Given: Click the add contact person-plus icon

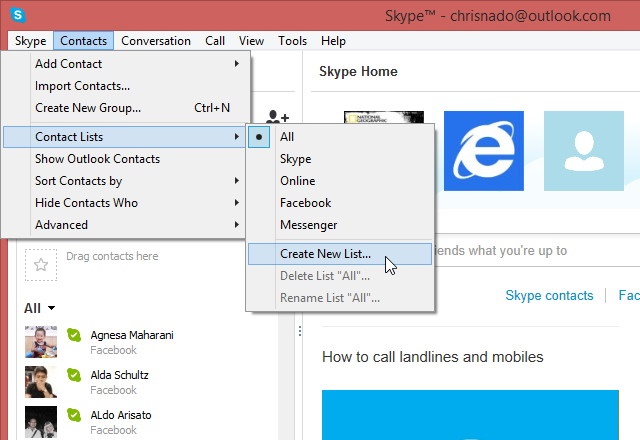Looking at the screenshot, I should 277,117.
